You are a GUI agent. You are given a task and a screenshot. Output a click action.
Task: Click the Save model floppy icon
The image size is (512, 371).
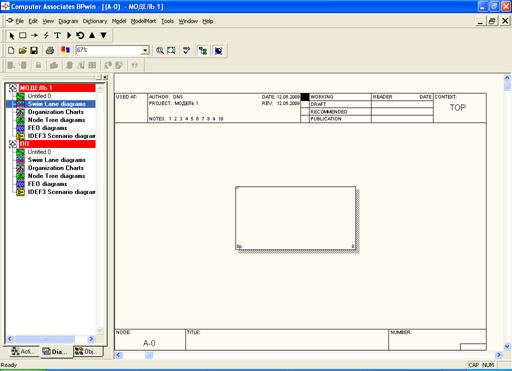click(34, 50)
